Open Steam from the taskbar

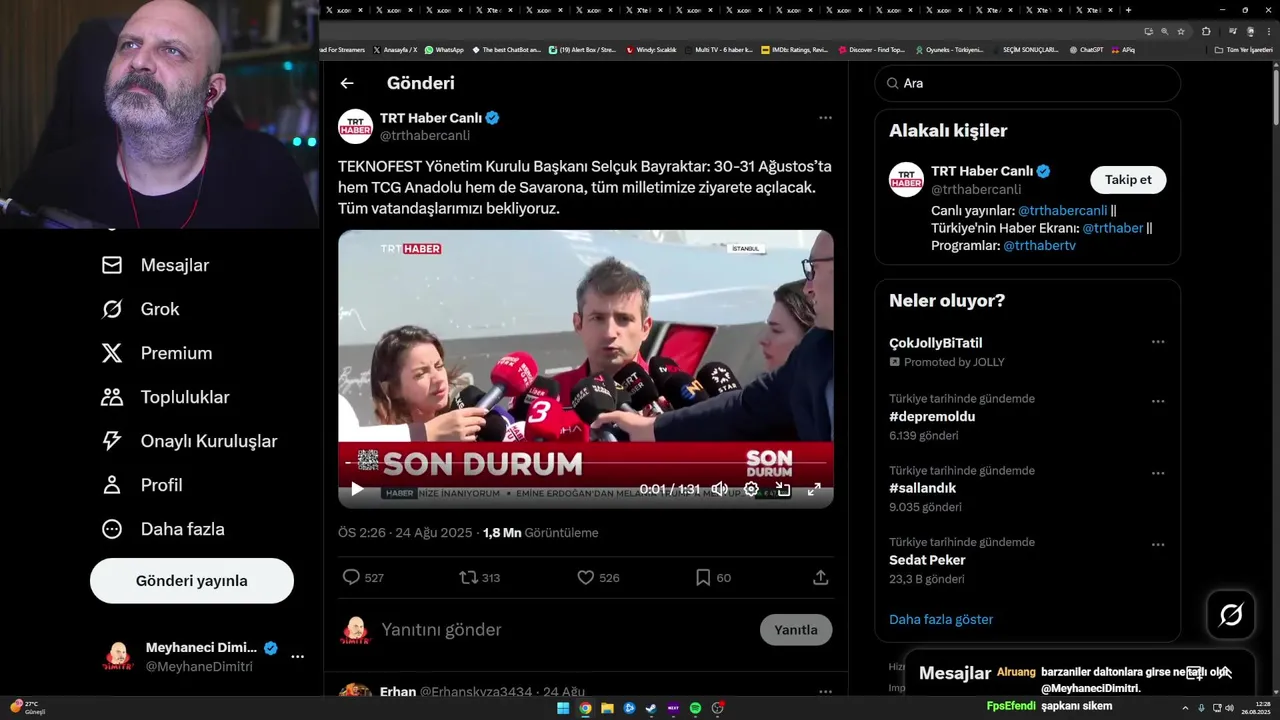pos(651,708)
